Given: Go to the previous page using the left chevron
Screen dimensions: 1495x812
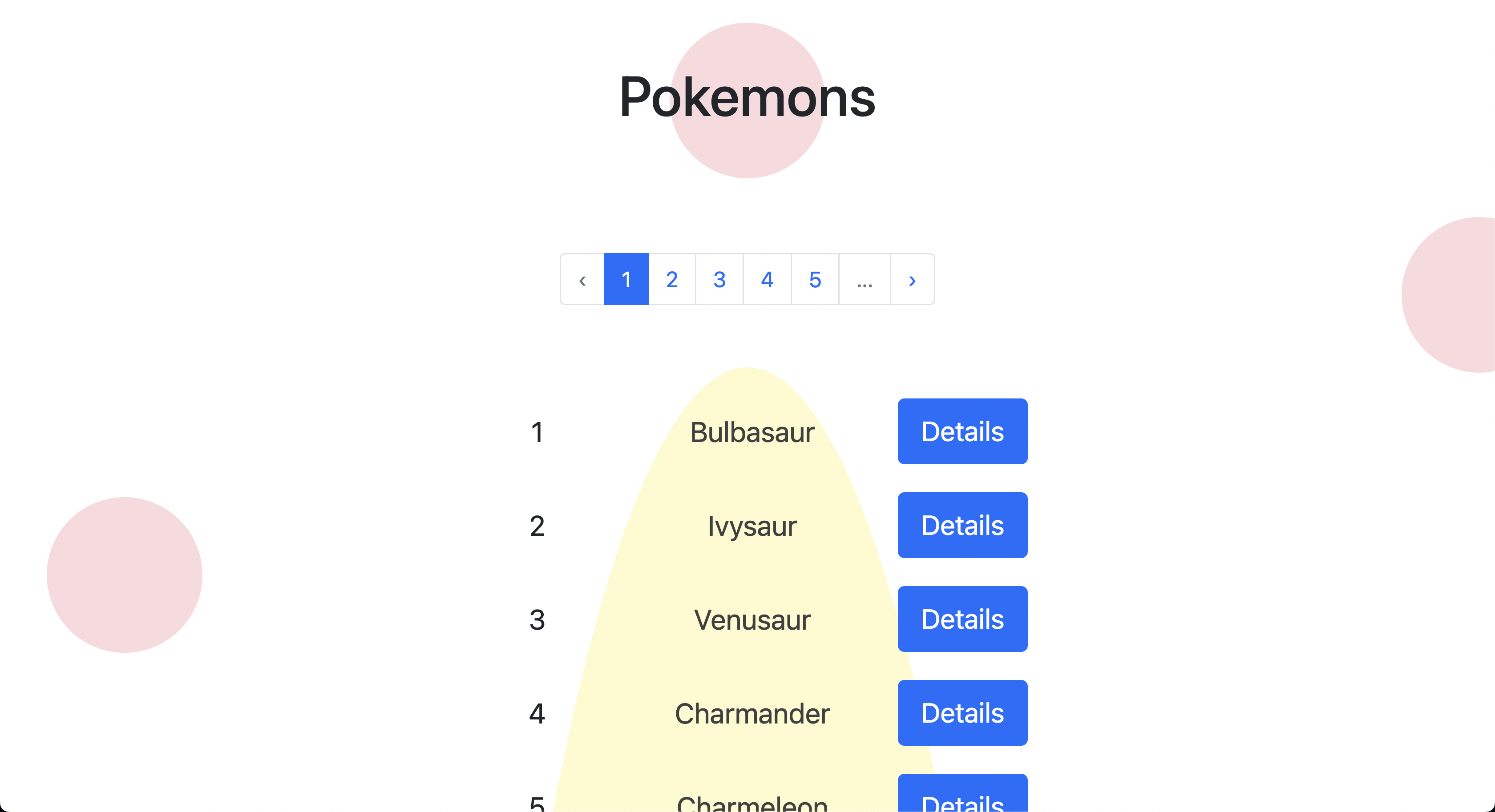Looking at the screenshot, I should pos(582,280).
